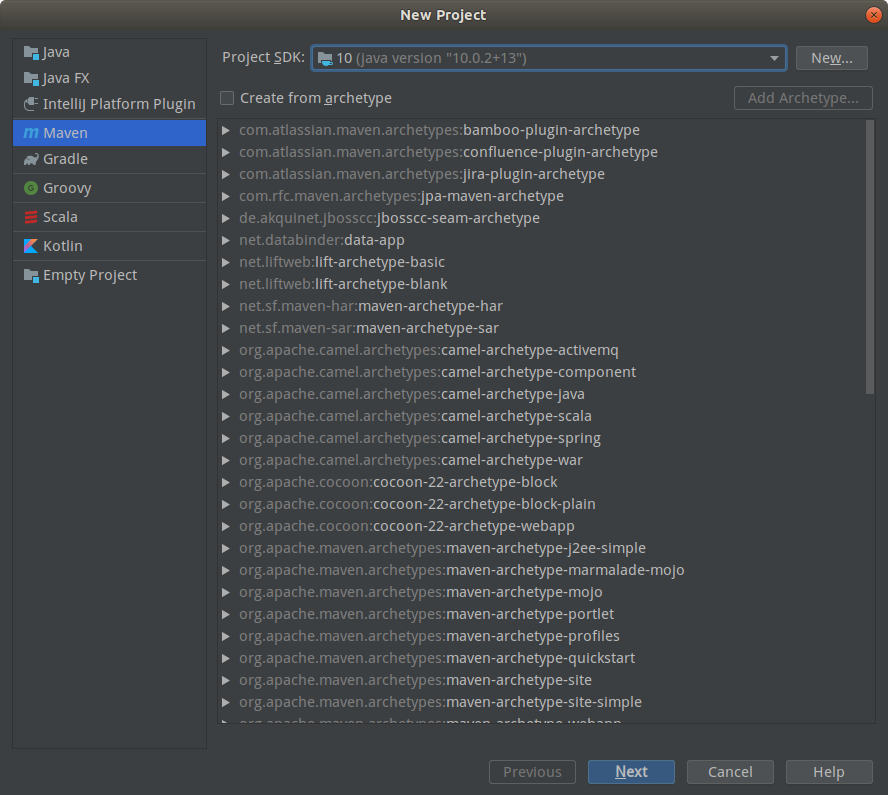Click the Next button
This screenshot has height=795, width=888.
pos(631,772)
